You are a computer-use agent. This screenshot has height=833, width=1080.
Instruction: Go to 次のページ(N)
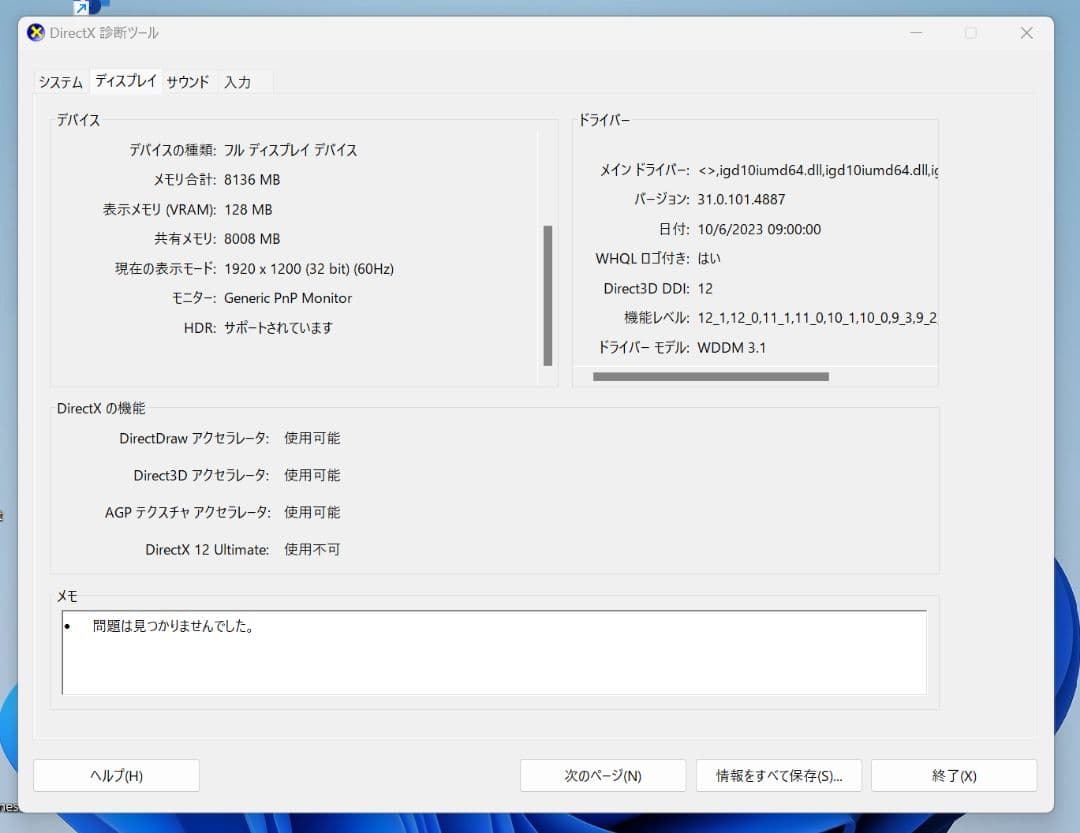[603, 775]
